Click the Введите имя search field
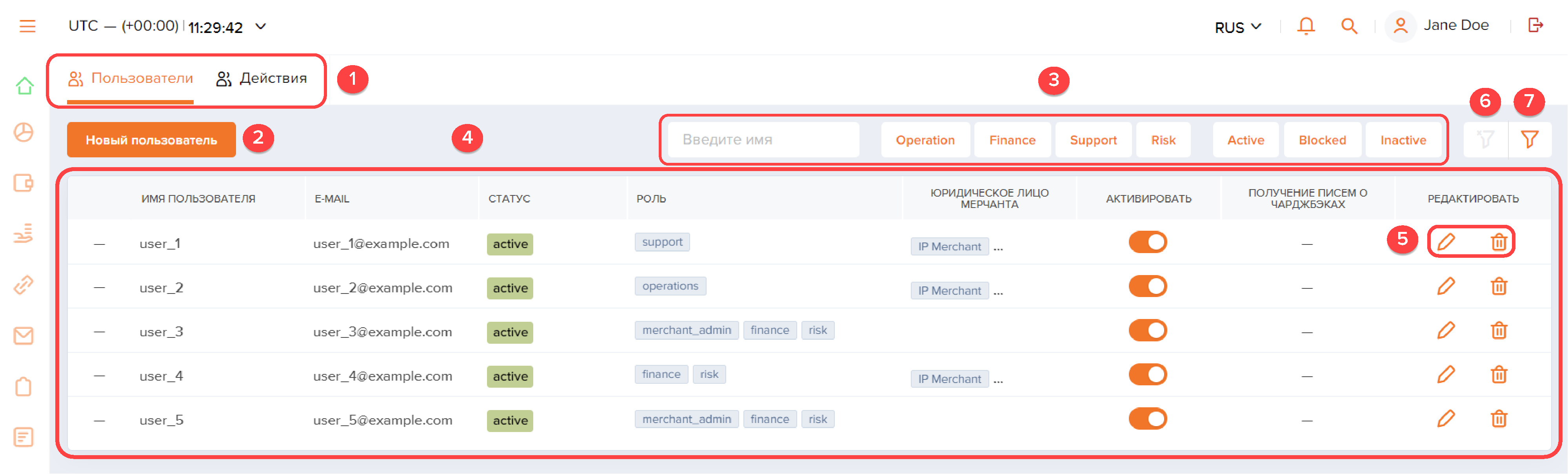This screenshot has height=474, width=1568. coord(763,140)
